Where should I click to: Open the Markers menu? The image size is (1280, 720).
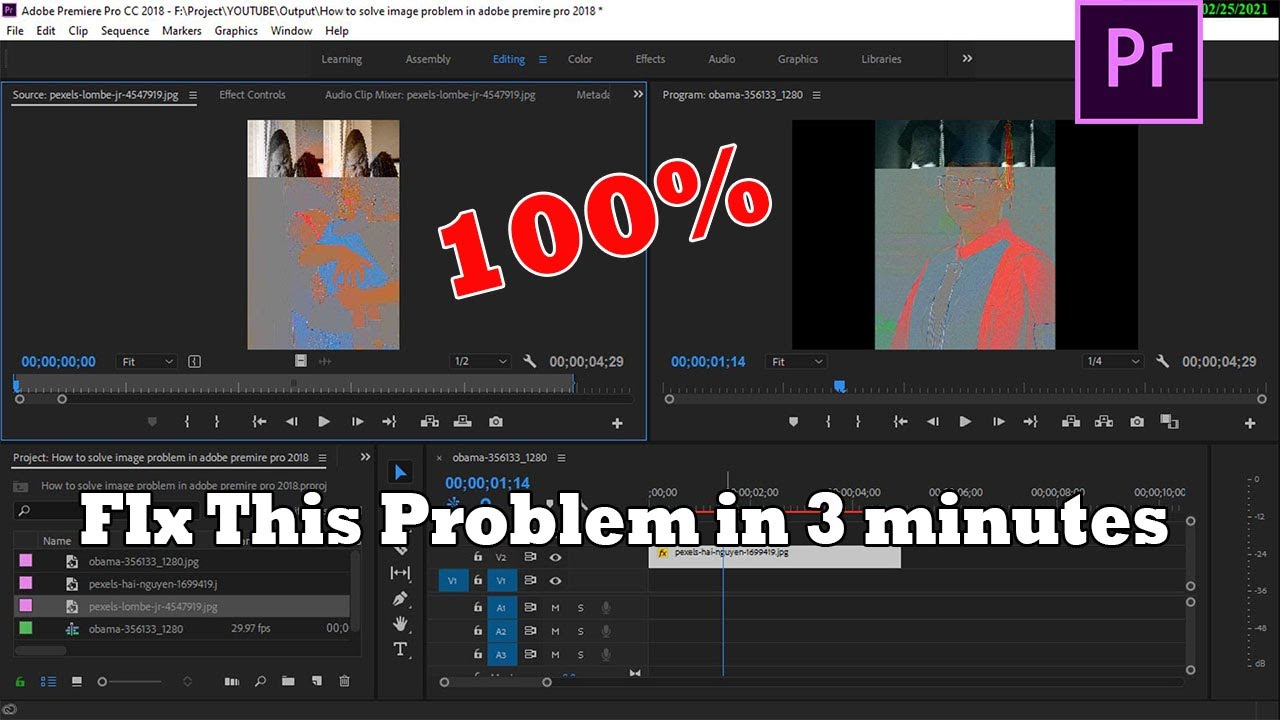pos(181,31)
